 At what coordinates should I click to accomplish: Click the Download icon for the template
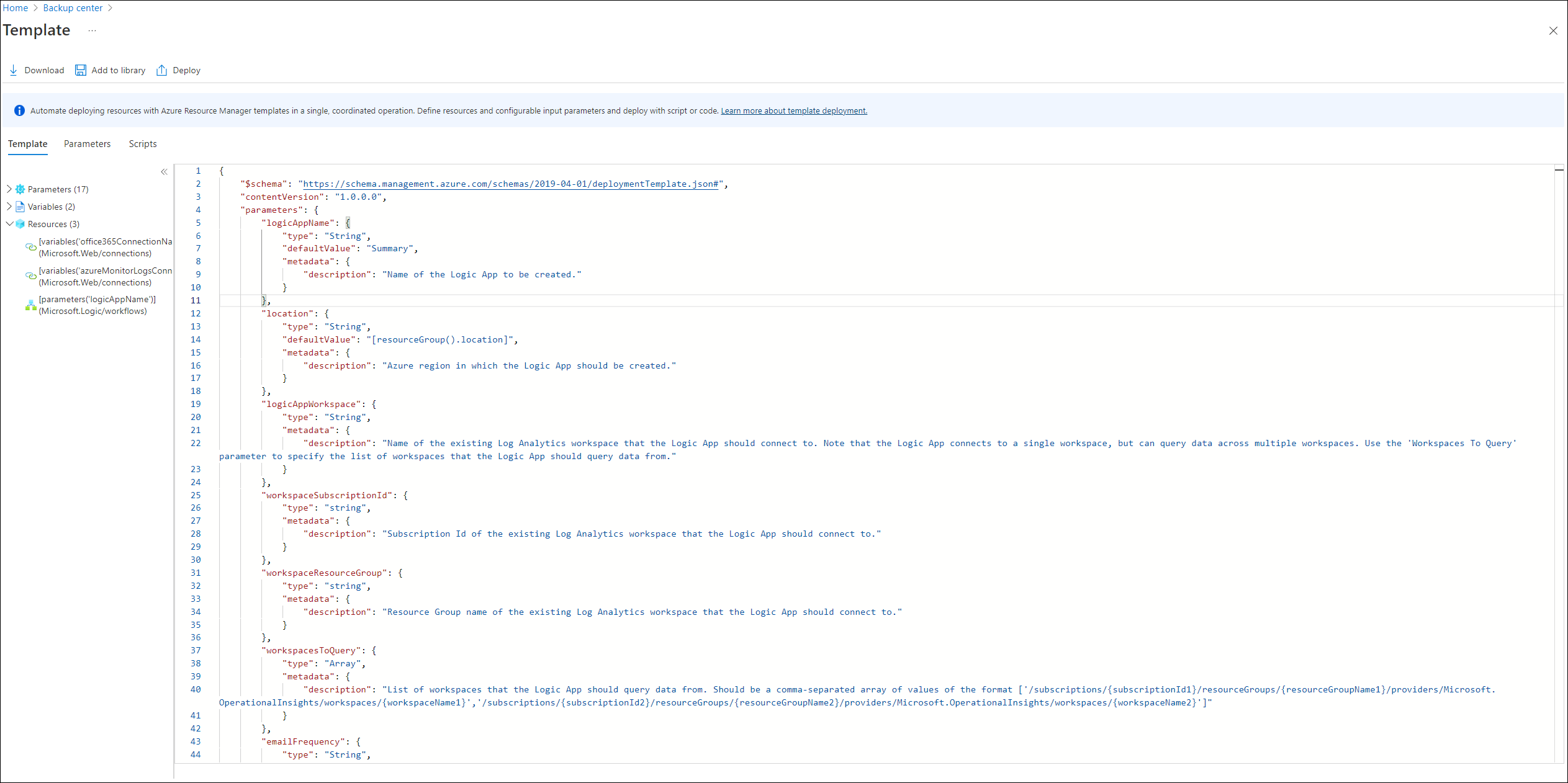point(14,69)
